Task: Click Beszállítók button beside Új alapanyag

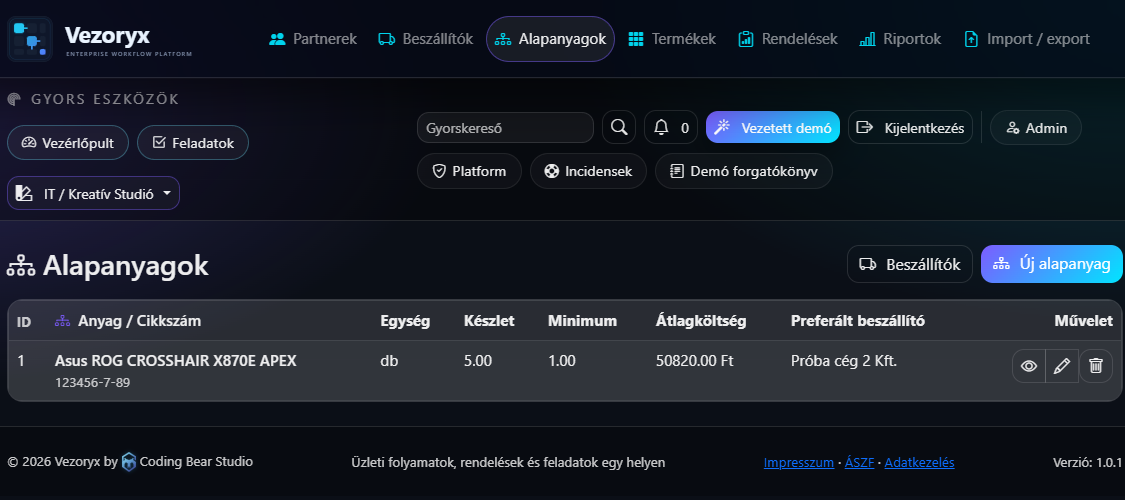Action: (x=910, y=264)
